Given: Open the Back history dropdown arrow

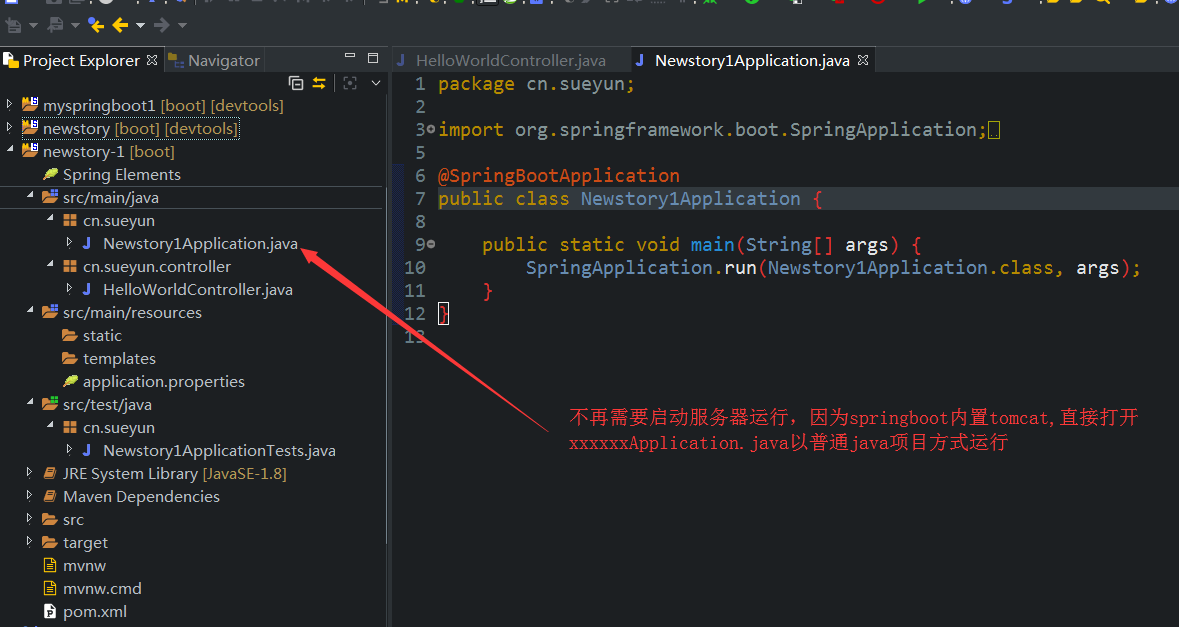Looking at the screenshot, I should [x=140, y=26].
